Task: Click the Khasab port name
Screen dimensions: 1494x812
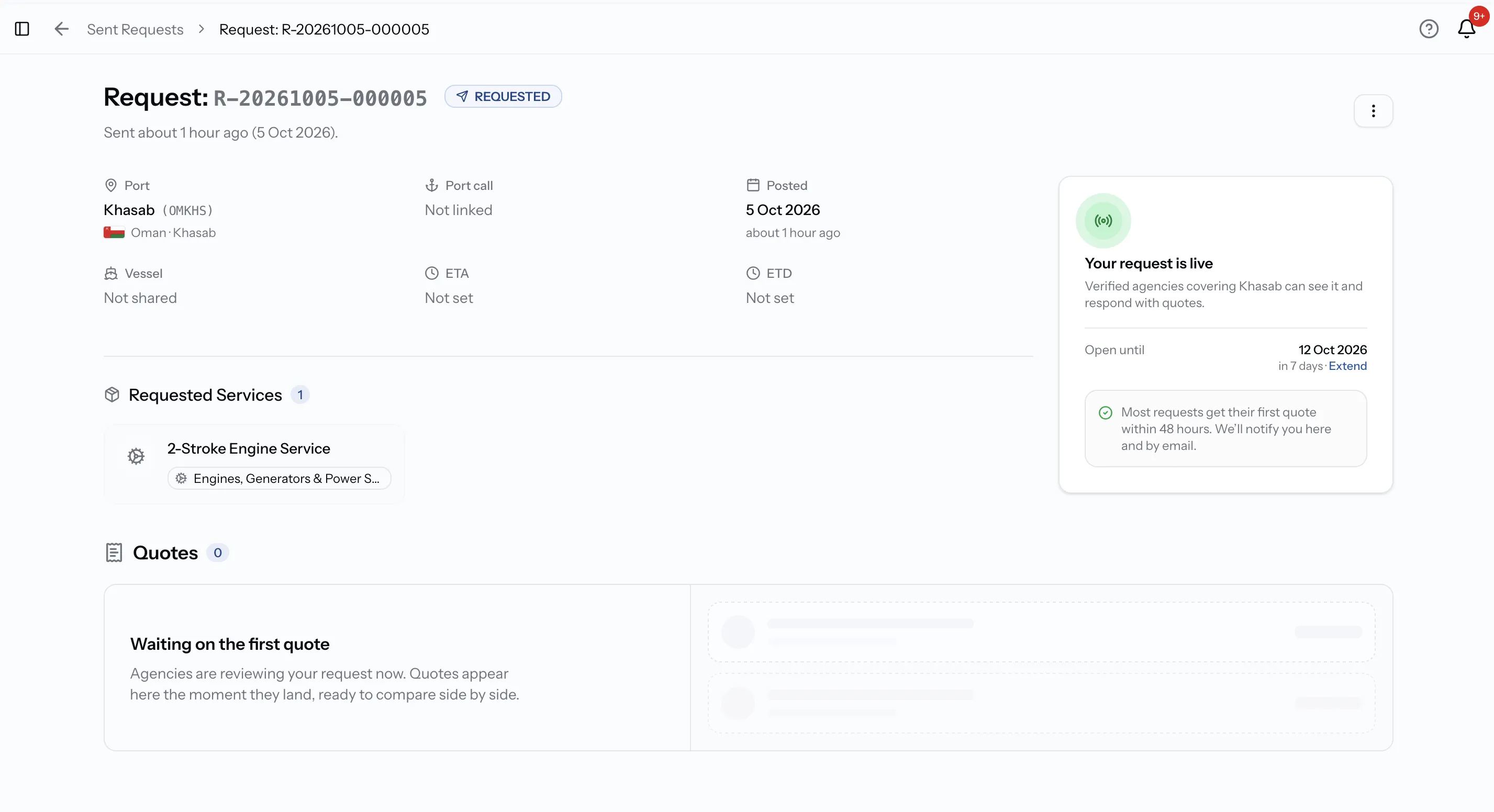Action: click(x=129, y=210)
